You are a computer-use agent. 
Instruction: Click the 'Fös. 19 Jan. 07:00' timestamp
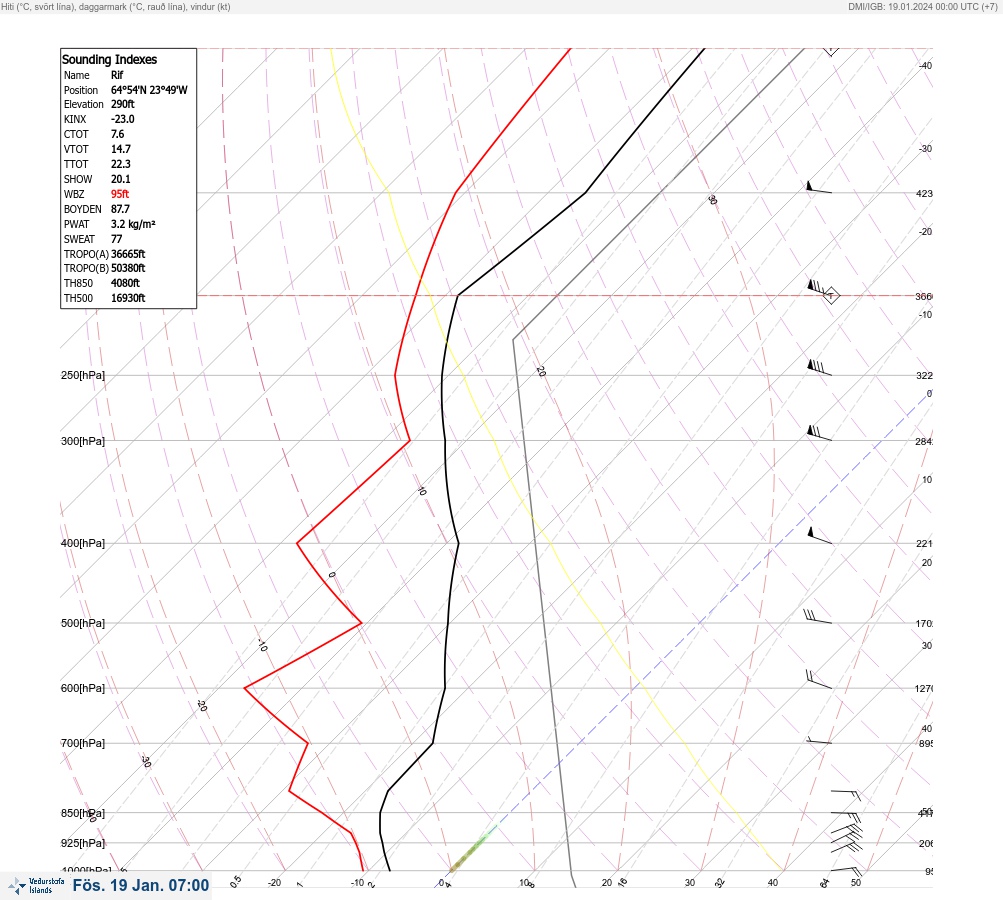pos(141,885)
